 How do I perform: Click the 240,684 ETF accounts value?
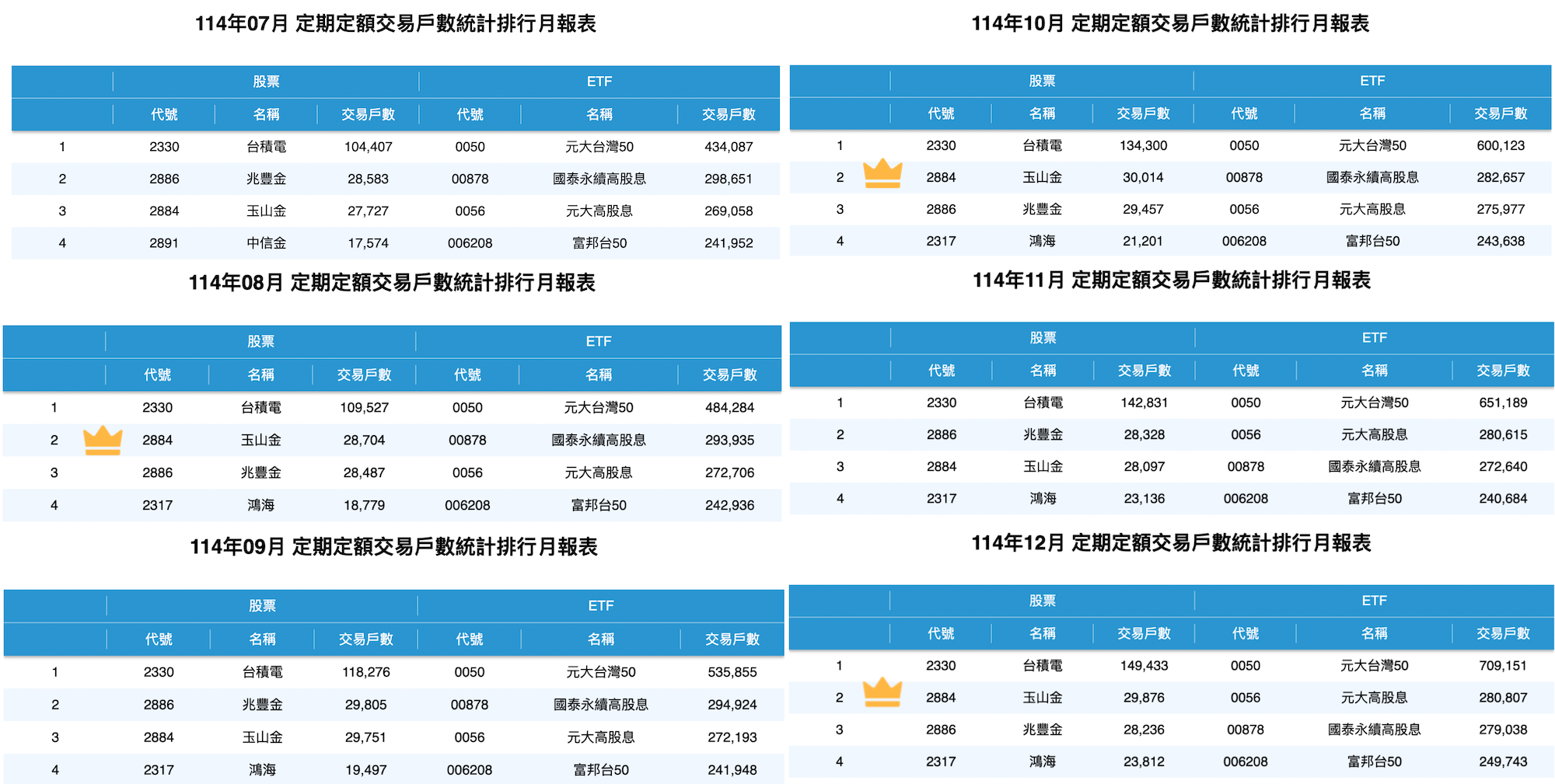pyautogui.click(x=1503, y=498)
